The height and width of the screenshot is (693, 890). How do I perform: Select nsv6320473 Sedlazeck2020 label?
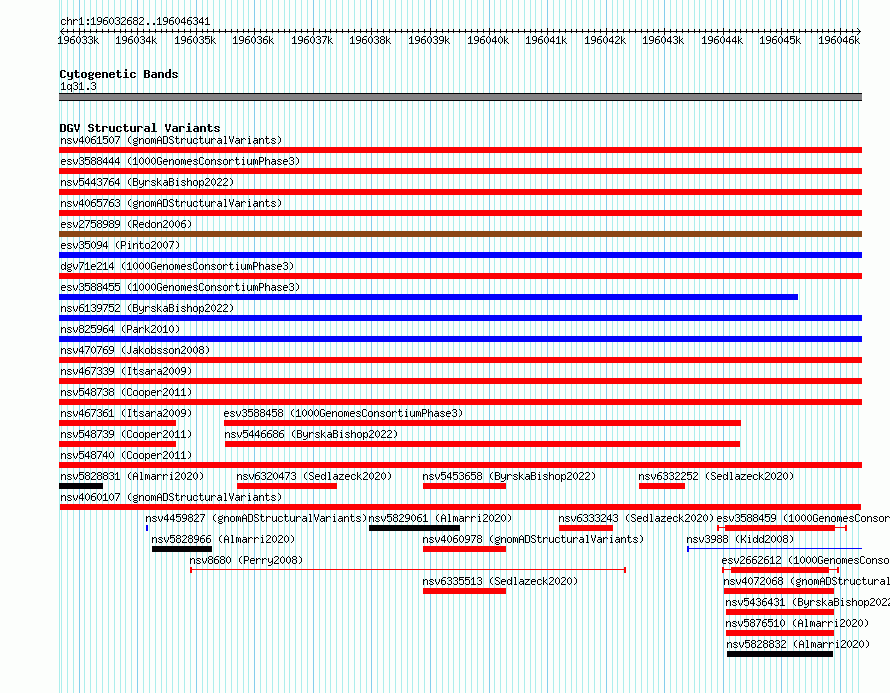(x=314, y=476)
